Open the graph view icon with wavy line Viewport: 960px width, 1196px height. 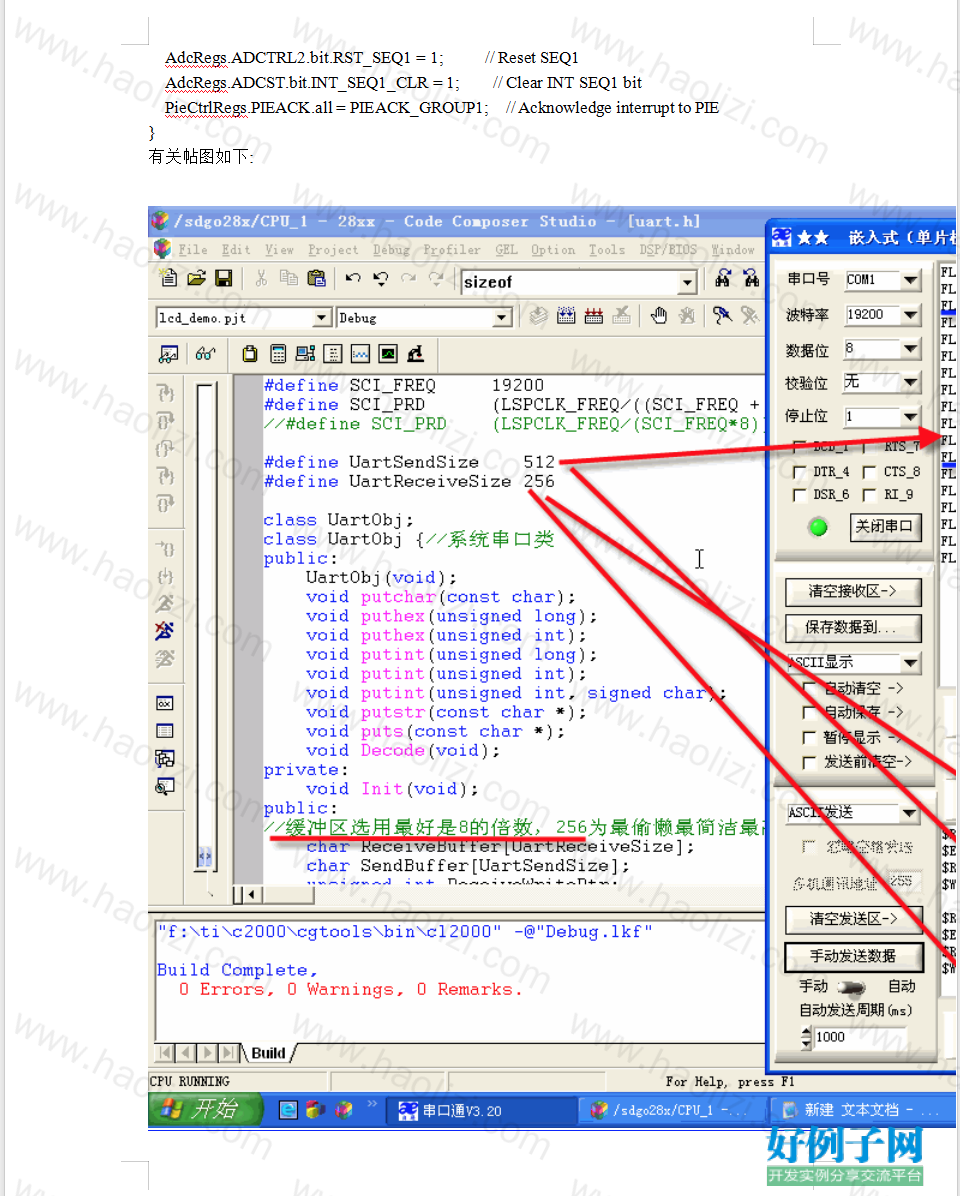[360, 354]
